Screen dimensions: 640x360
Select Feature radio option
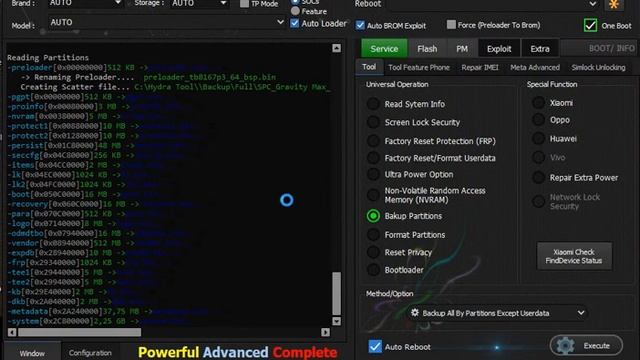[295, 11]
